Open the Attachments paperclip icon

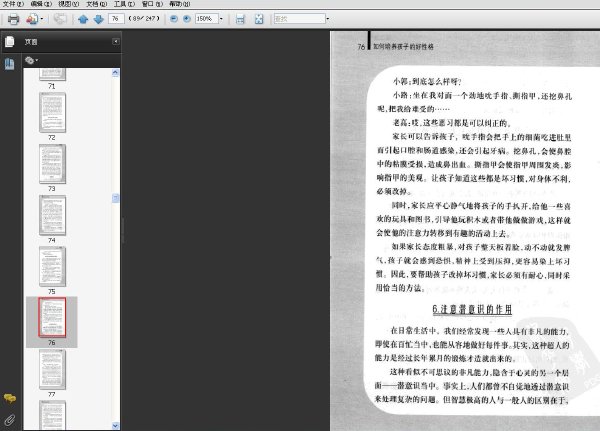(10, 420)
